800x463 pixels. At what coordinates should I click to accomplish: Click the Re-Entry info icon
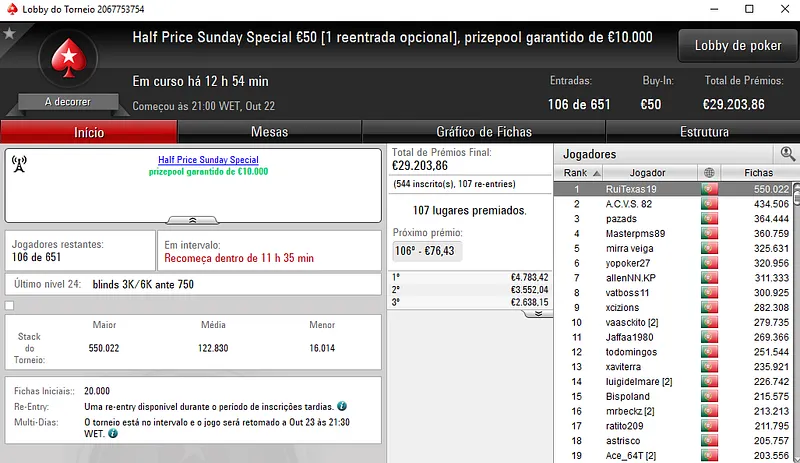click(x=342, y=406)
